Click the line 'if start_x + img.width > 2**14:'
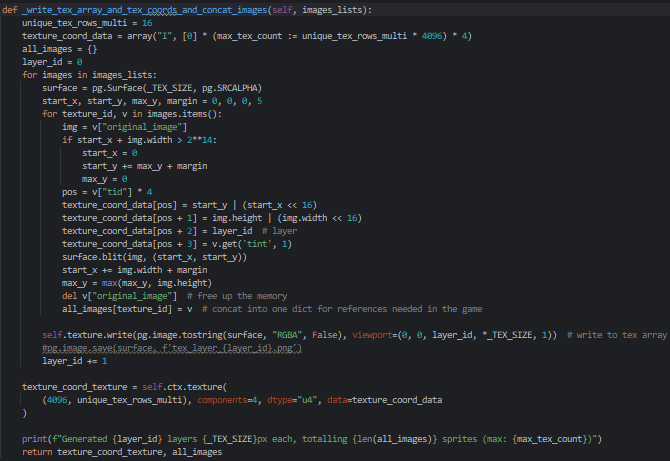This screenshot has height=461, width=670. click(139, 140)
